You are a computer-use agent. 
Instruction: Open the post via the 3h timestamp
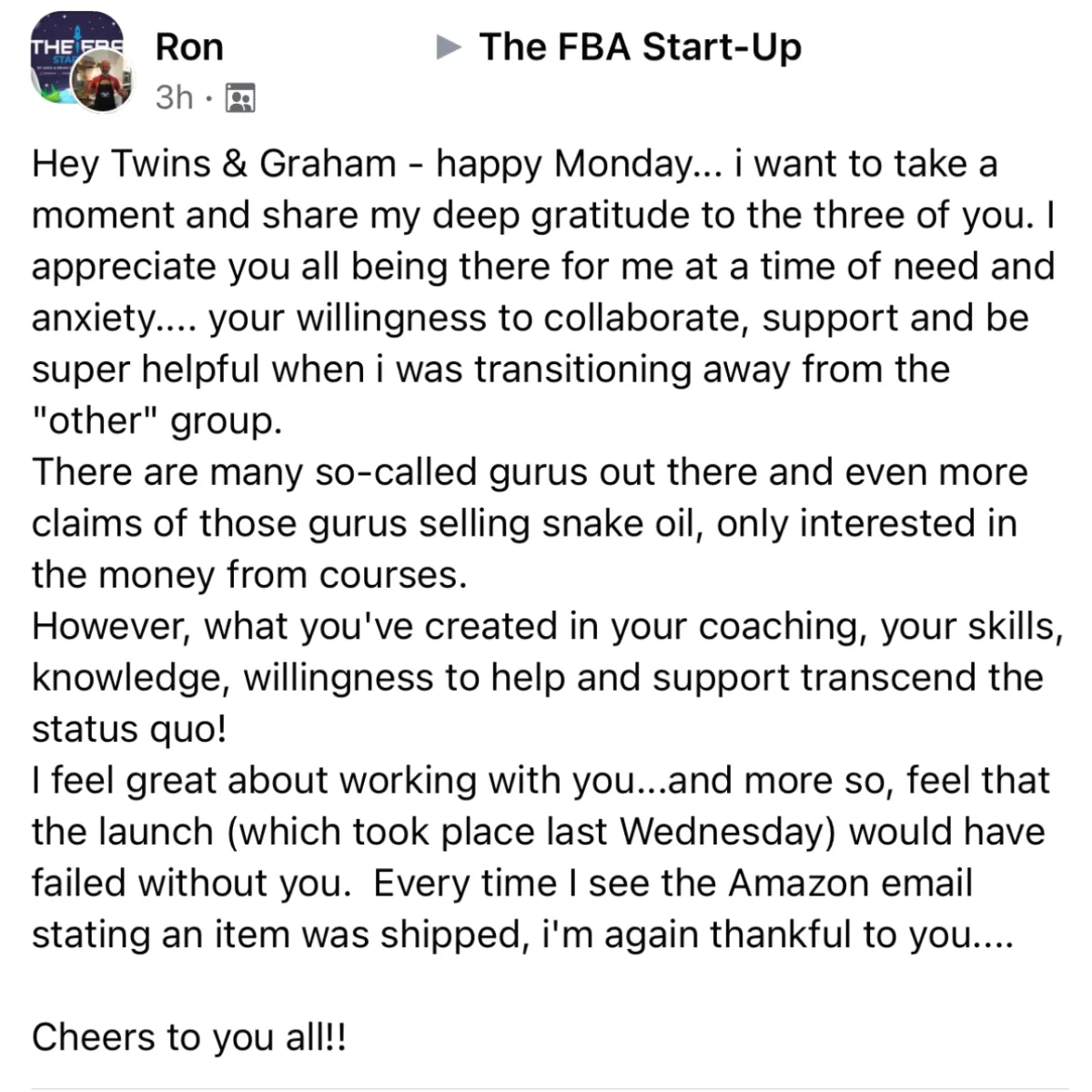[174, 97]
